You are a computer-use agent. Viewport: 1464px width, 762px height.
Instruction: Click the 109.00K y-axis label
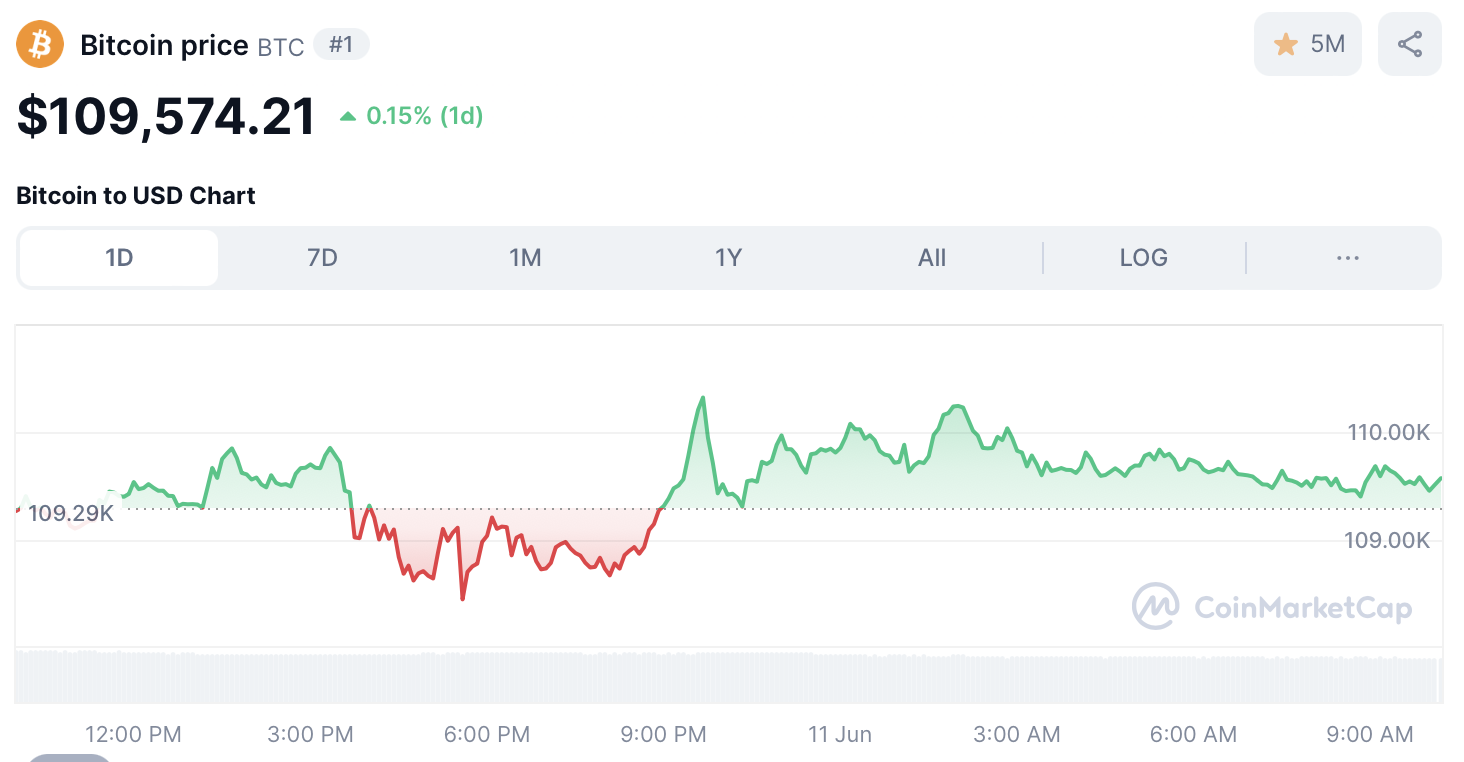pyautogui.click(x=1387, y=541)
